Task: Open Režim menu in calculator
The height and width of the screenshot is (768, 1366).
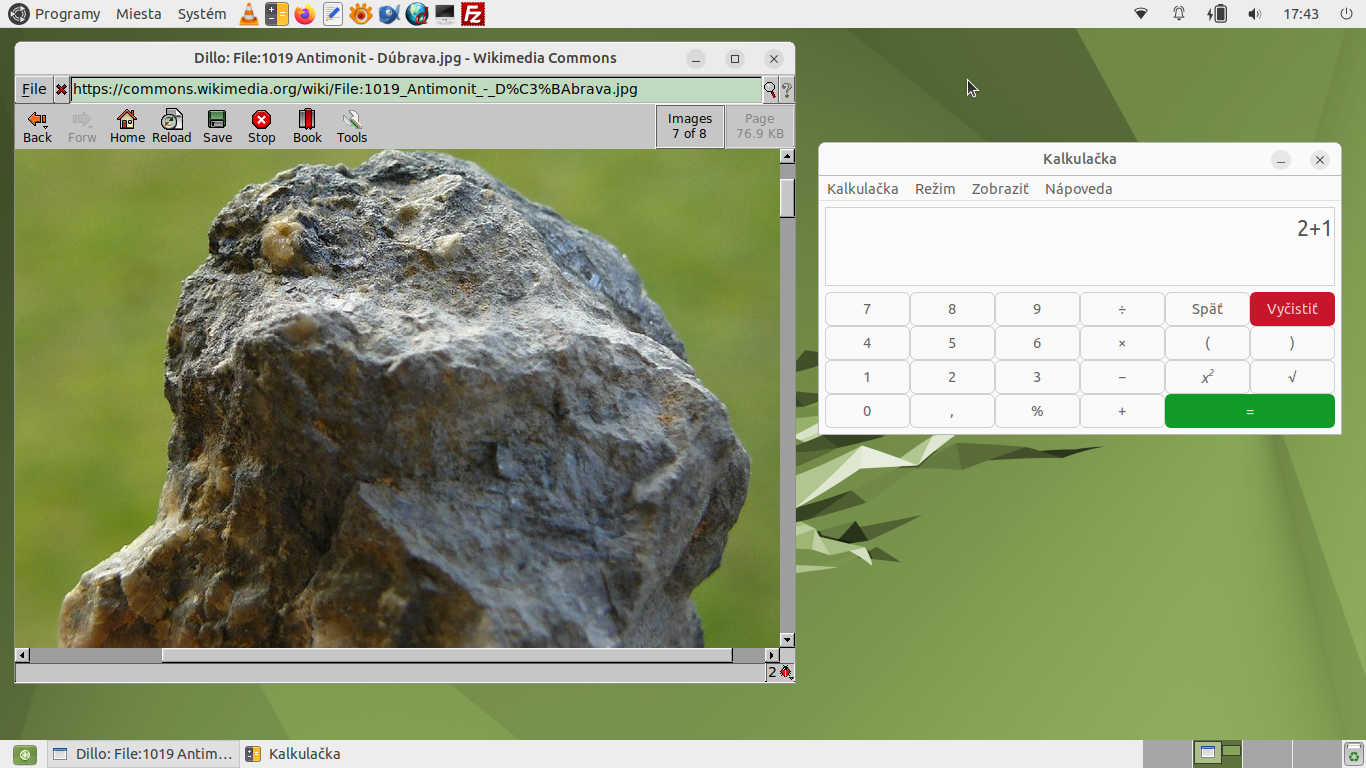Action: coord(935,189)
